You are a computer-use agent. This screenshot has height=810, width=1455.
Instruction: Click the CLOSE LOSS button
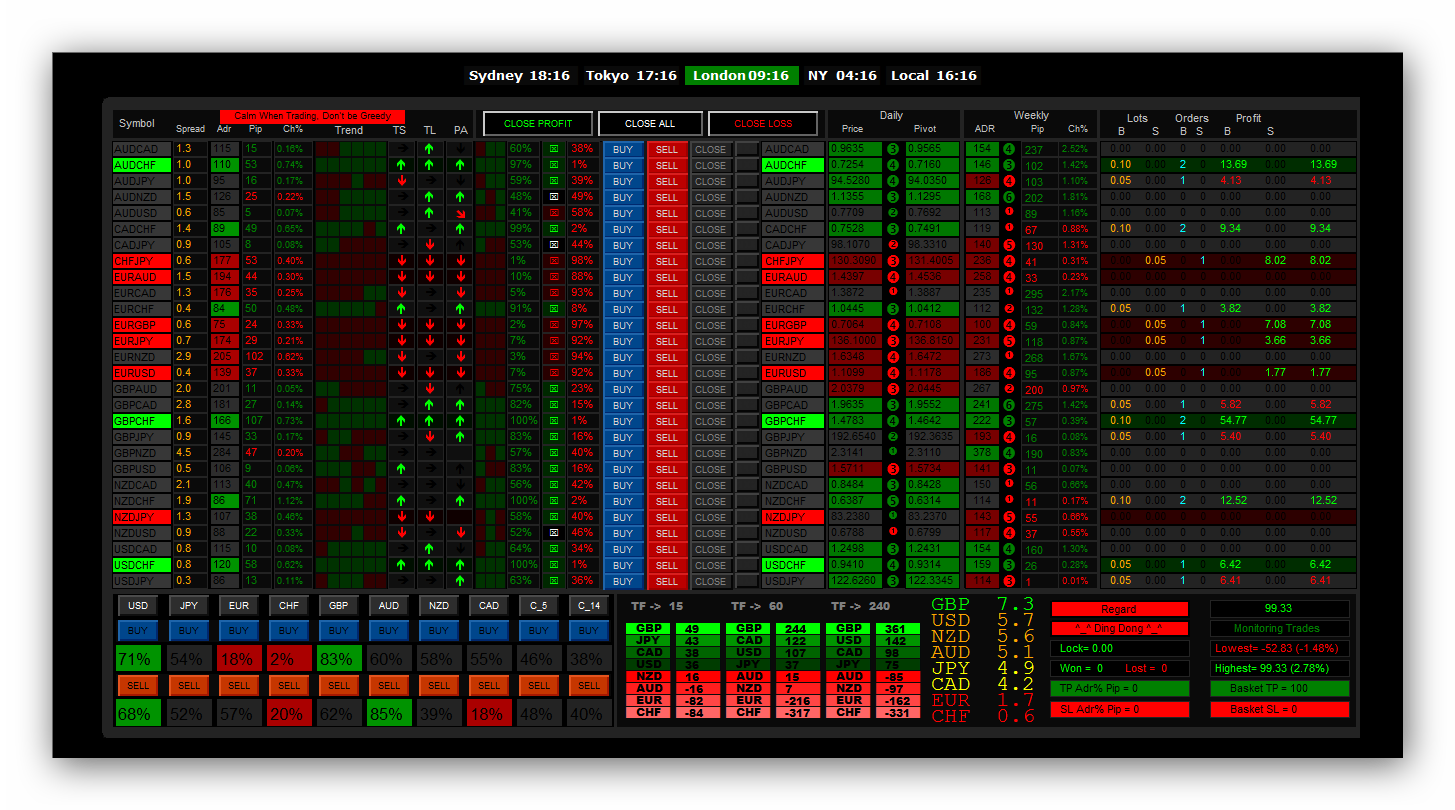tap(763, 124)
